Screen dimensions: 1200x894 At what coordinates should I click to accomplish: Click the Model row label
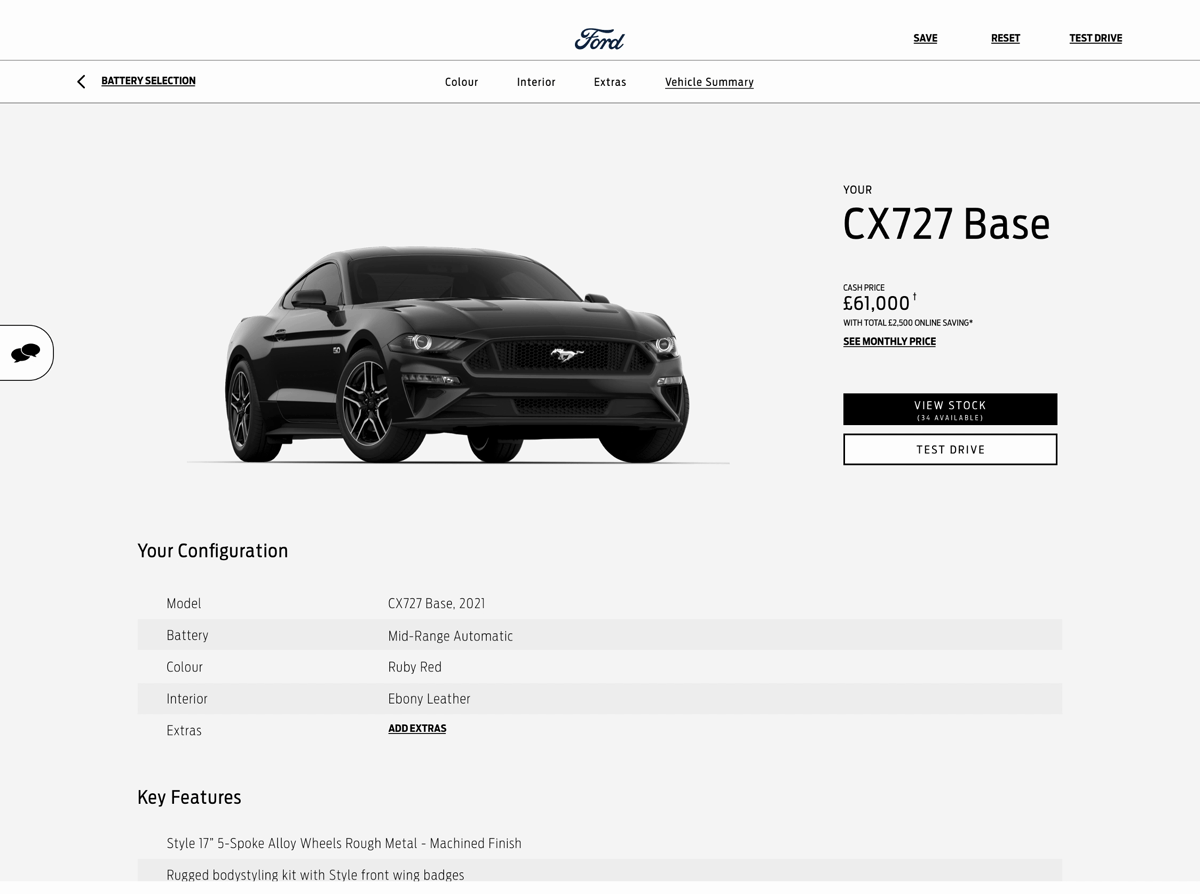click(184, 604)
